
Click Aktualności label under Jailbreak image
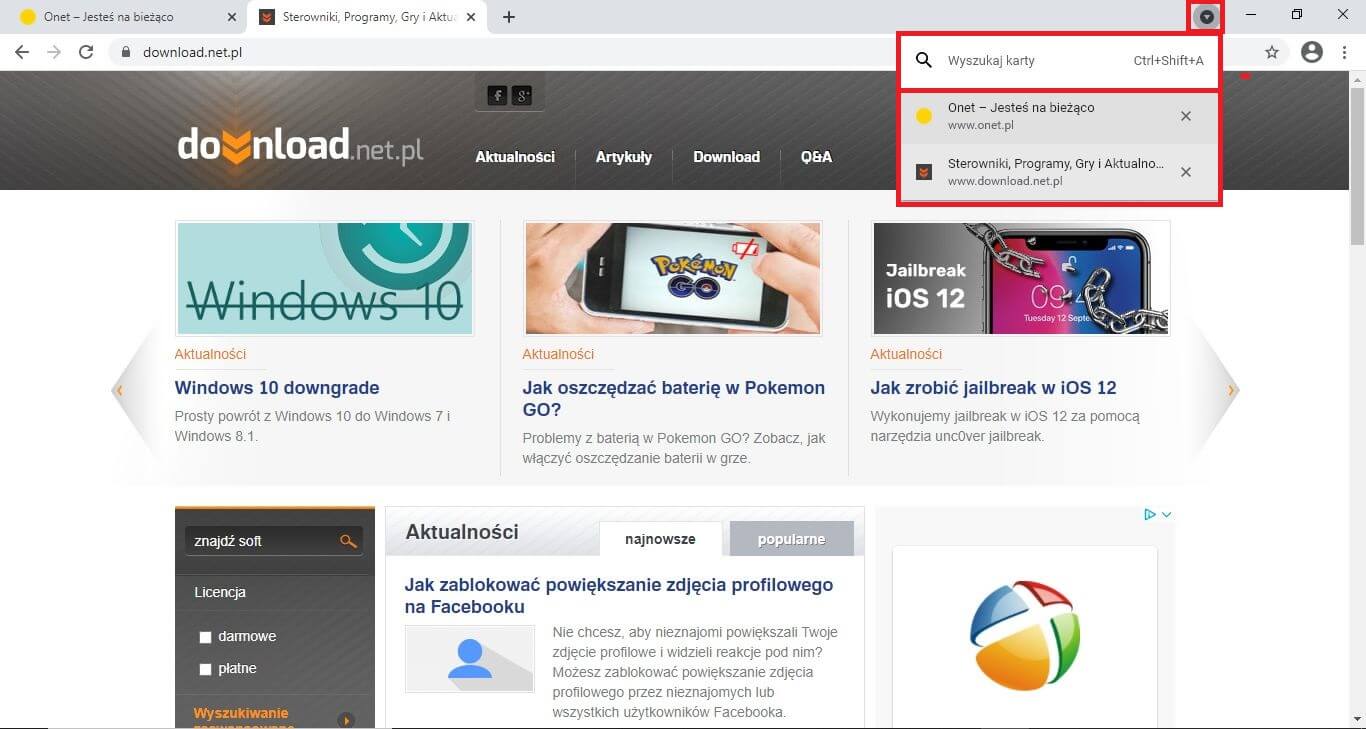tap(906, 354)
